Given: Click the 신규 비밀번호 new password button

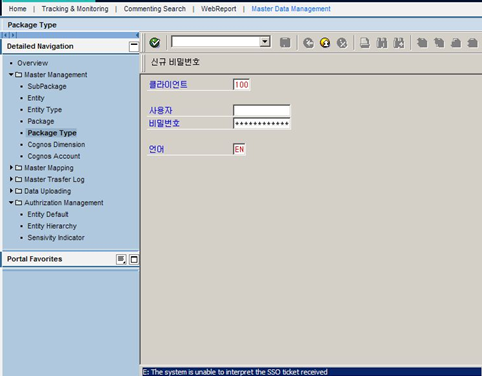Looking at the screenshot, I should click(x=175, y=62).
